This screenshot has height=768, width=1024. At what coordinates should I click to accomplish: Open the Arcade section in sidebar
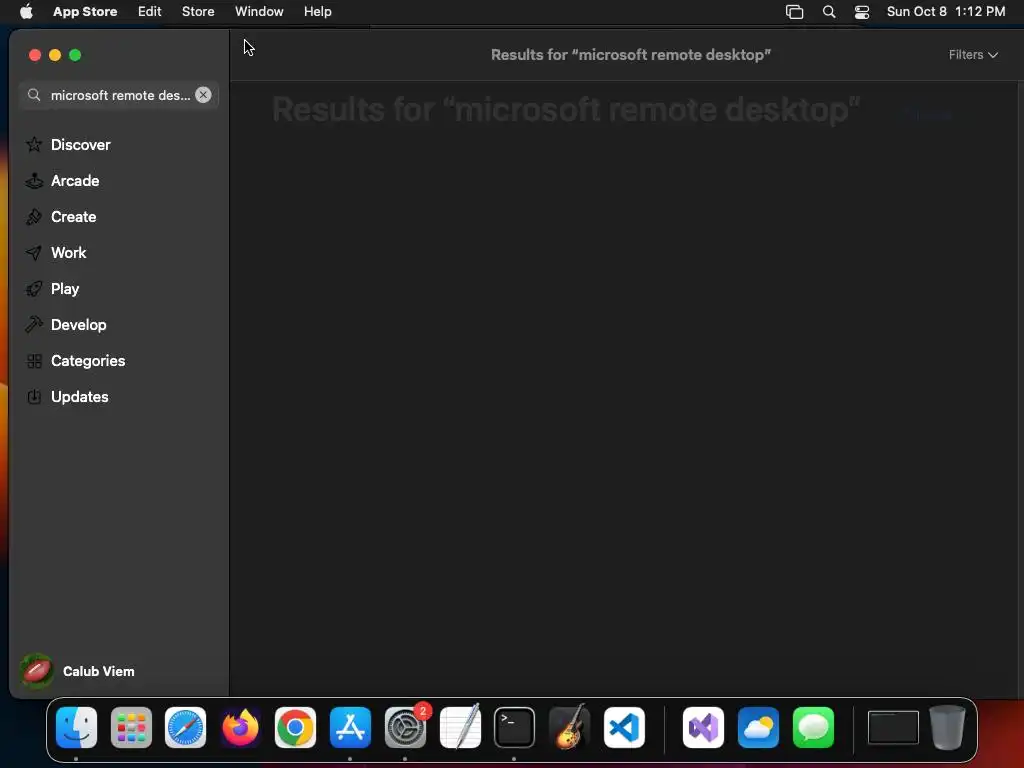(x=119, y=181)
